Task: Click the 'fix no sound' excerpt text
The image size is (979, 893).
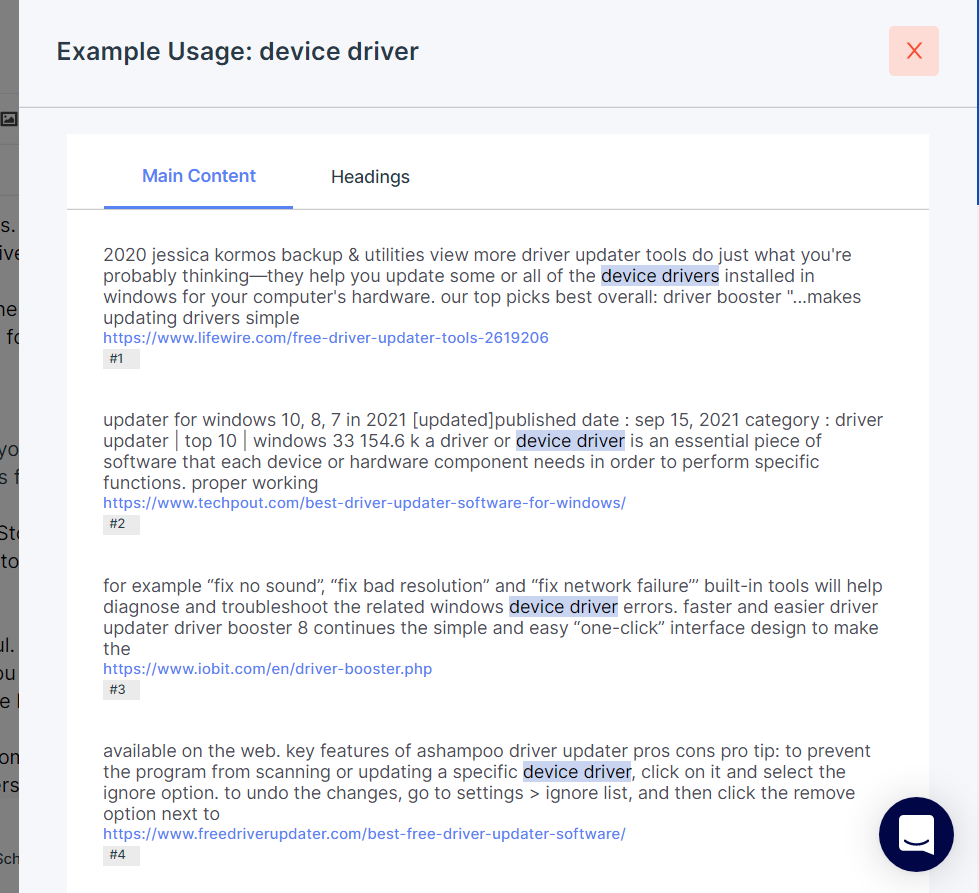Action: 493,617
